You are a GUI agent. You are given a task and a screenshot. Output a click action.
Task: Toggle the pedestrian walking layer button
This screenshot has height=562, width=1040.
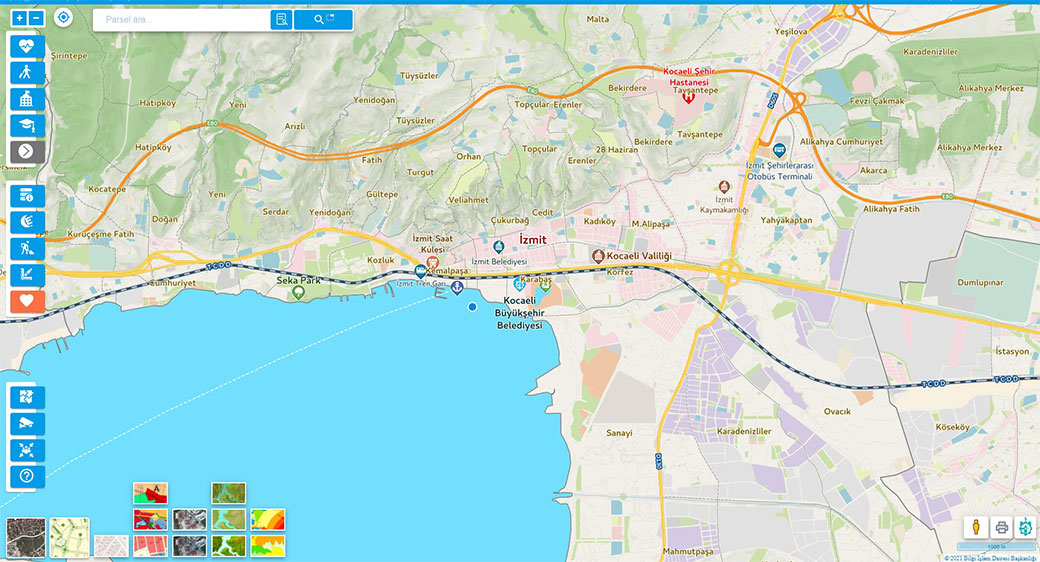pos(27,72)
